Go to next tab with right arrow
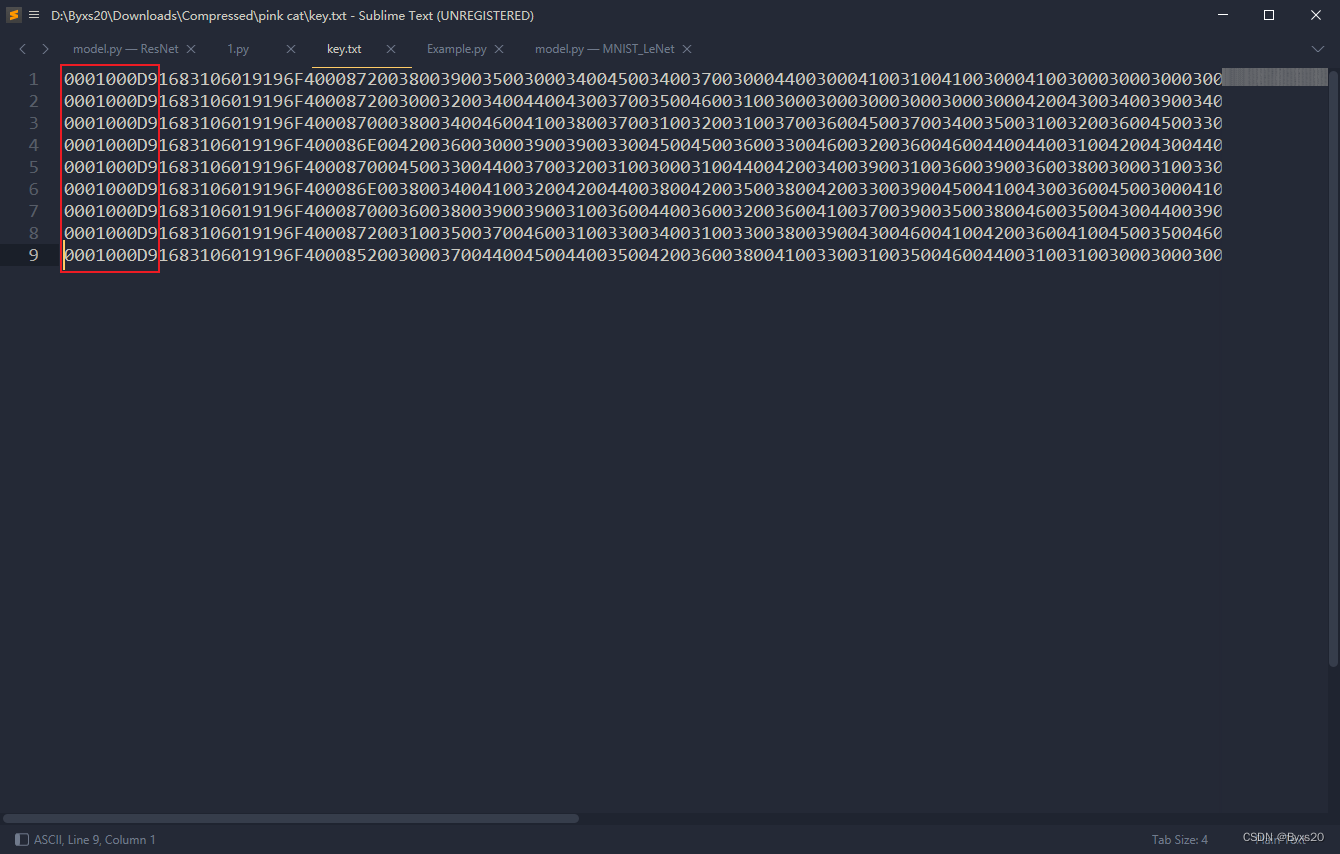 click(x=45, y=49)
